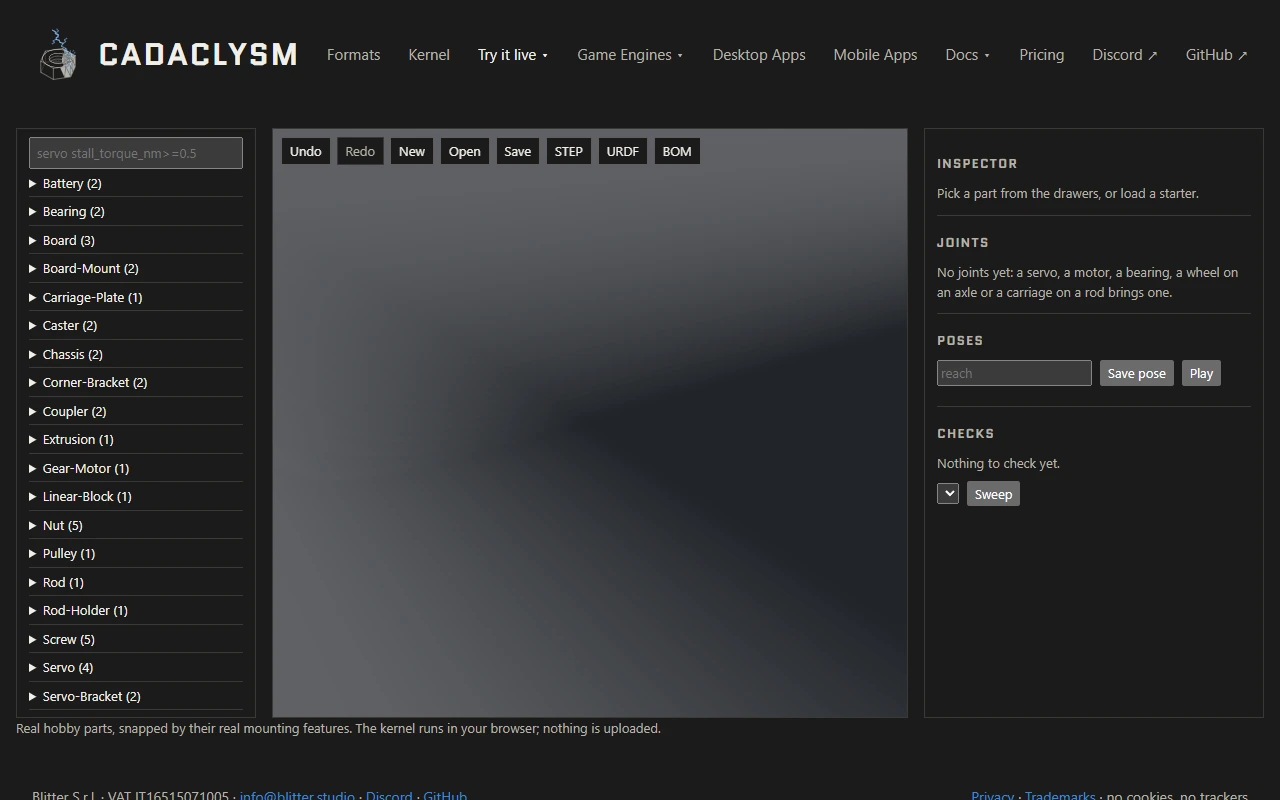Open the Servo-Bracket drawer
1280x800 pixels.
pyautogui.click(x=136, y=697)
